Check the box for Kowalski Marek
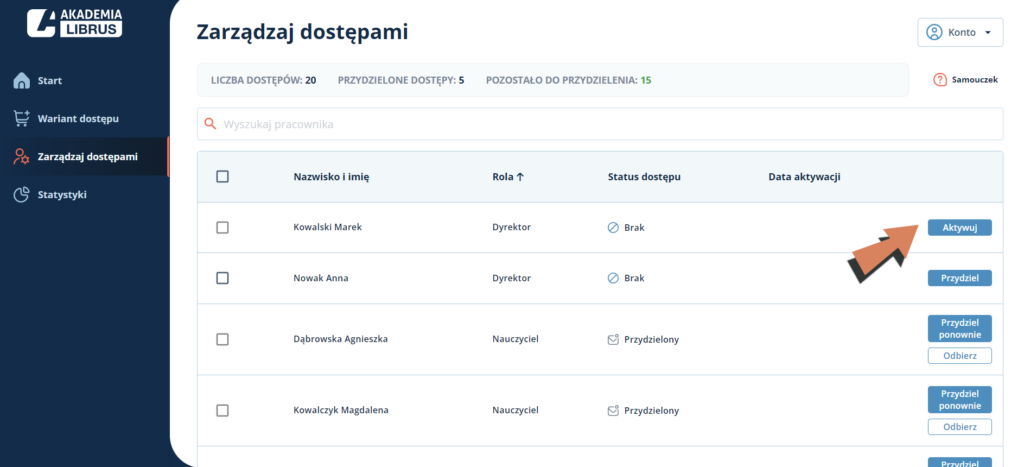Screen dimensions: 1024x467 pyautogui.click(x=222, y=227)
